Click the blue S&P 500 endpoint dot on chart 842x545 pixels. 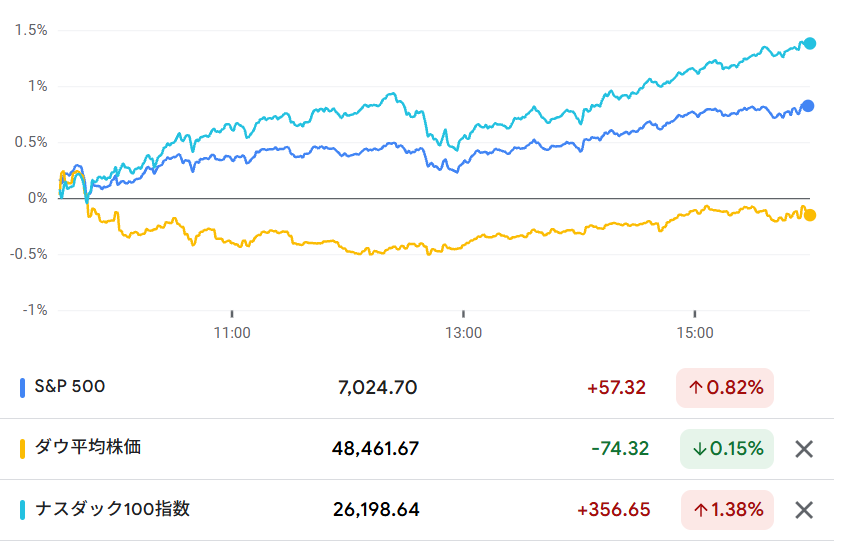pyautogui.click(x=808, y=106)
